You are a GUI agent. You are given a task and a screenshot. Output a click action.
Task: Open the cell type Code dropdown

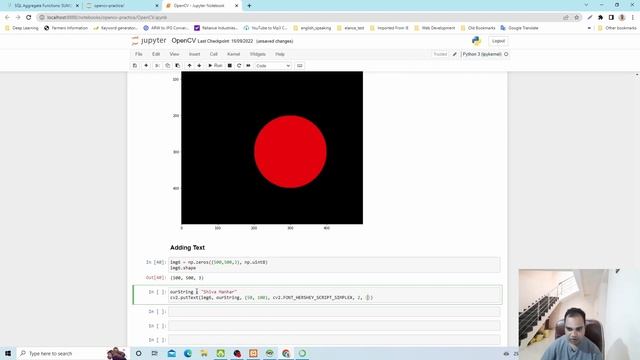(273, 66)
